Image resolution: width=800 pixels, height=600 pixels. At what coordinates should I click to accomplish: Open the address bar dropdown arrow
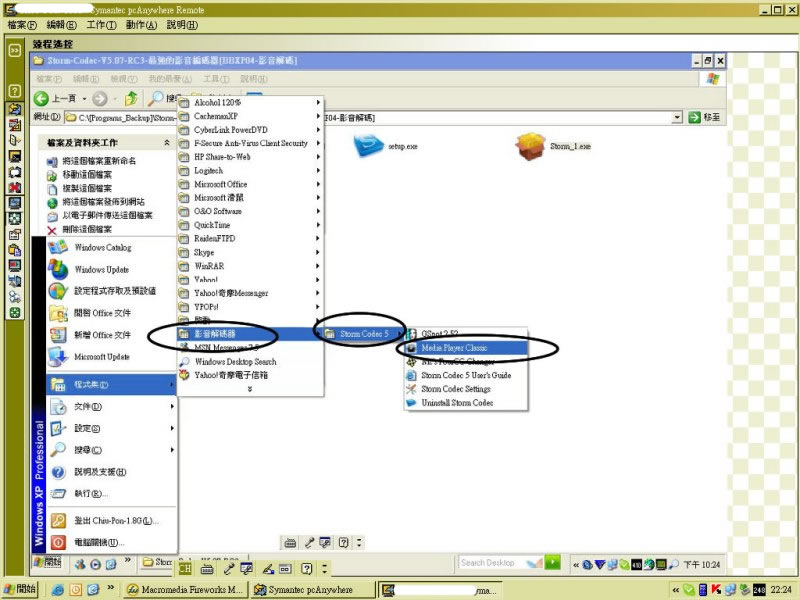(x=677, y=117)
